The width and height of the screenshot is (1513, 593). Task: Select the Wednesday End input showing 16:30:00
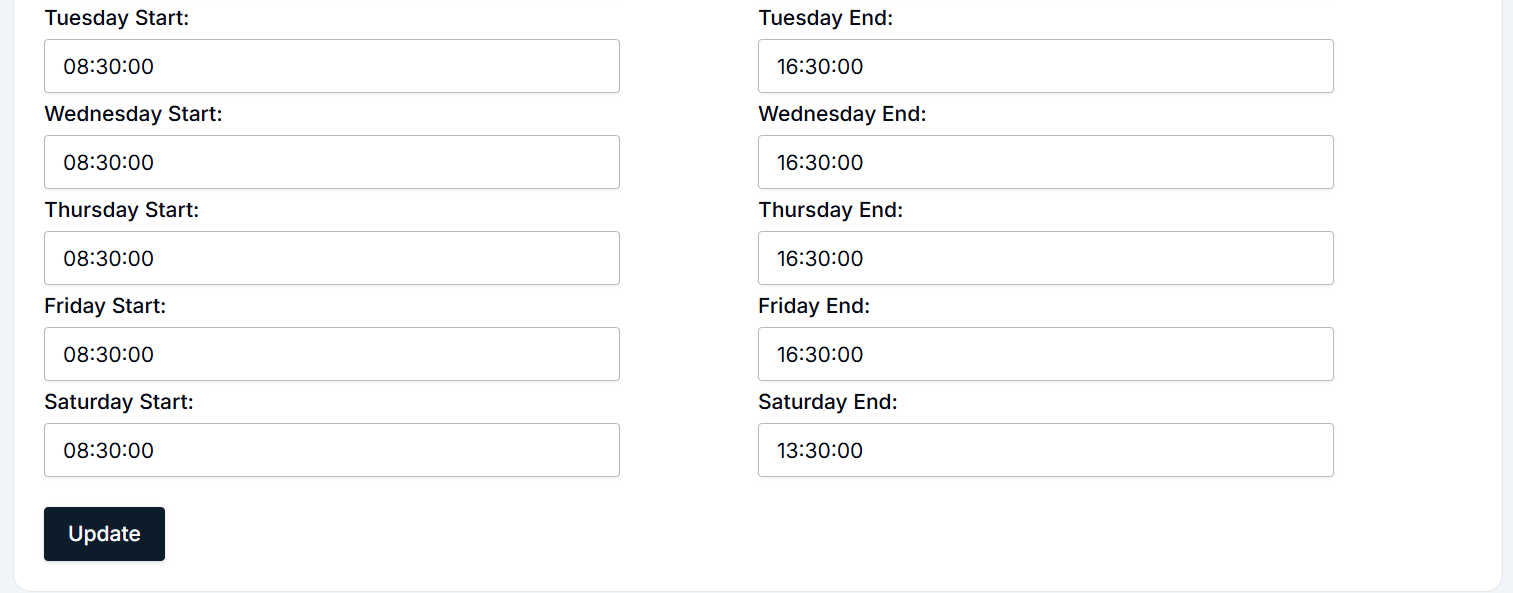pos(1045,162)
